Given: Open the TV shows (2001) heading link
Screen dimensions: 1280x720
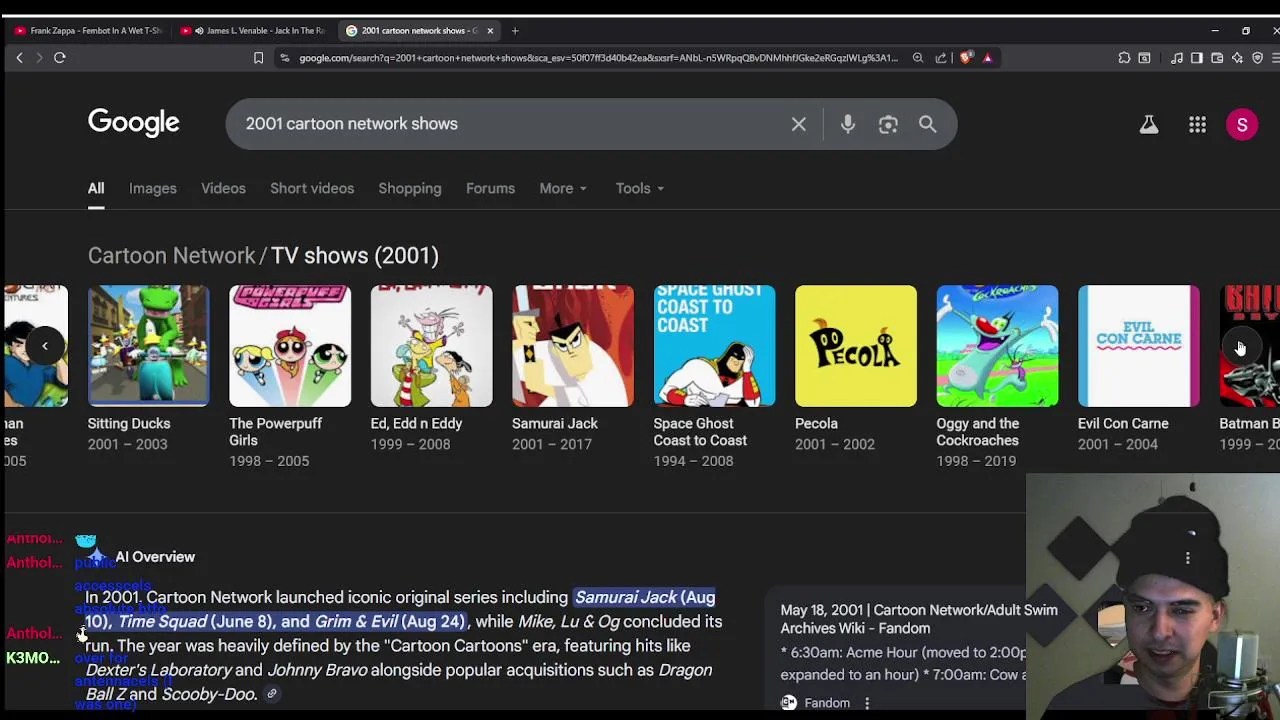Looking at the screenshot, I should pos(355,256).
